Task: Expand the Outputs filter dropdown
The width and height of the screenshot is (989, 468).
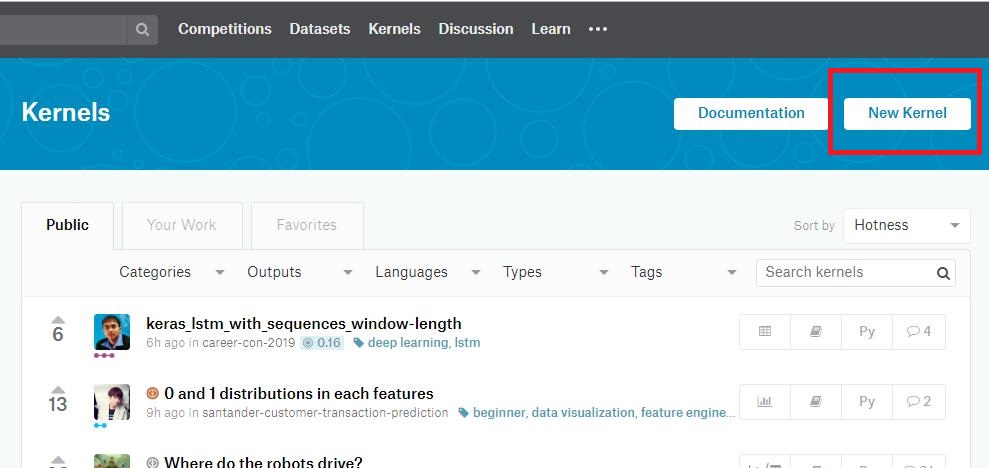Action: point(300,272)
